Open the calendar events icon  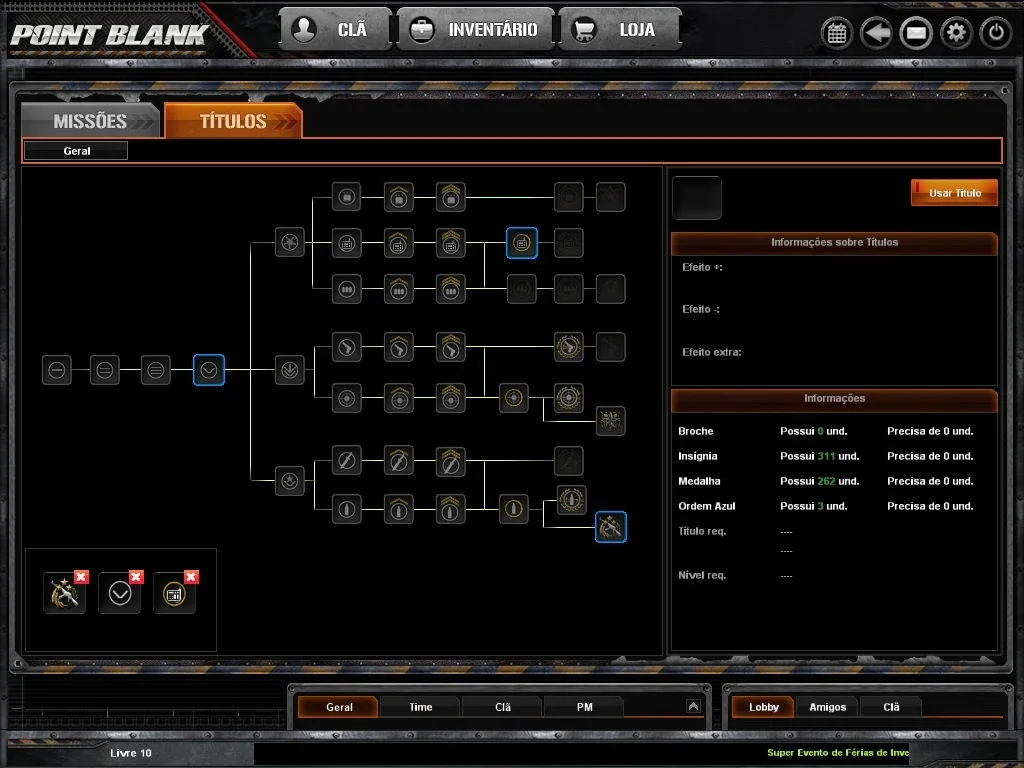point(837,33)
